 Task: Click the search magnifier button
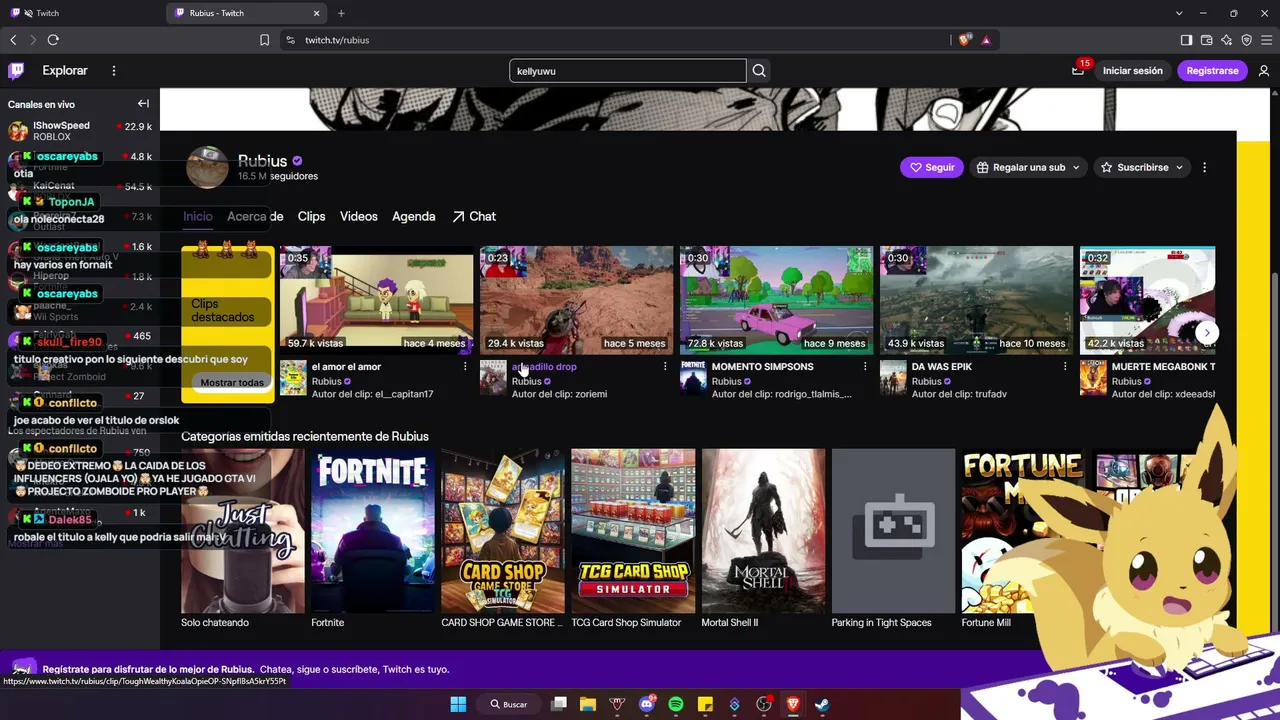(x=759, y=71)
